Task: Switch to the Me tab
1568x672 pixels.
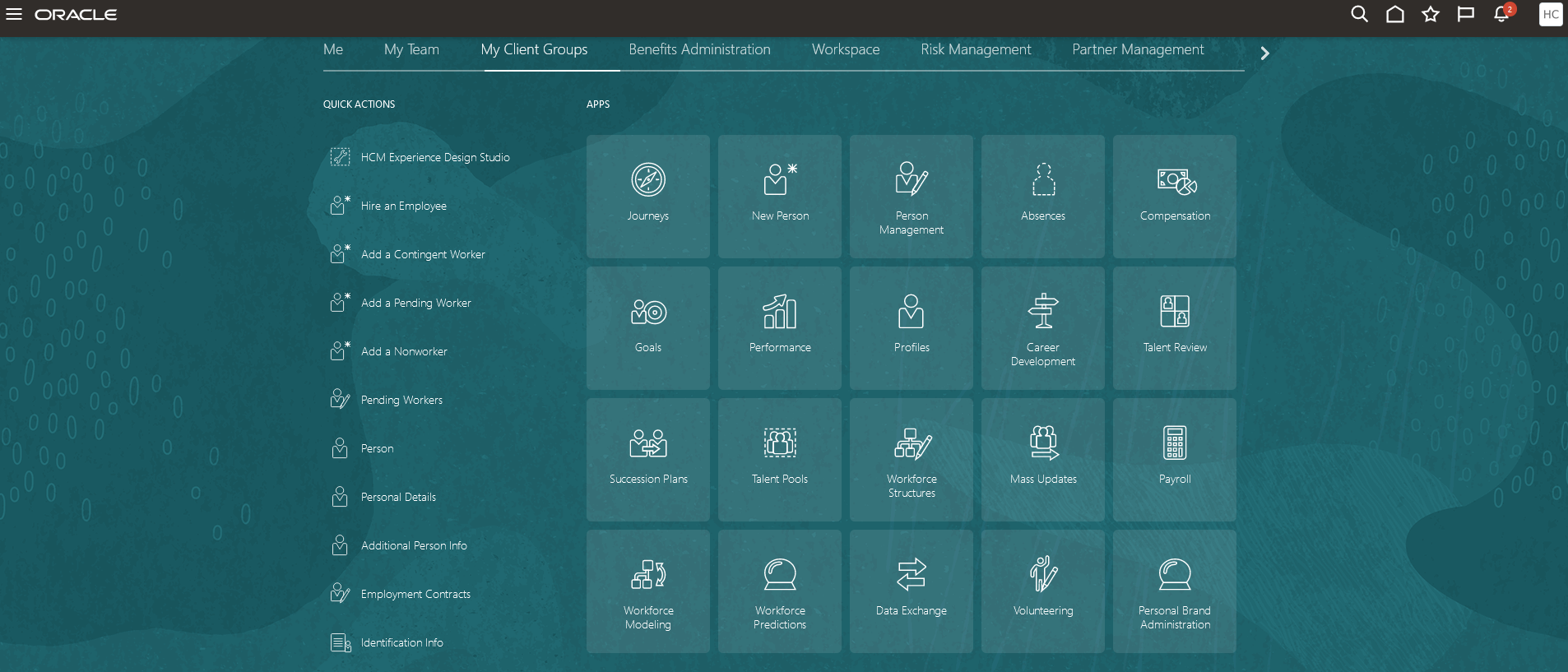Action: (x=333, y=49)
